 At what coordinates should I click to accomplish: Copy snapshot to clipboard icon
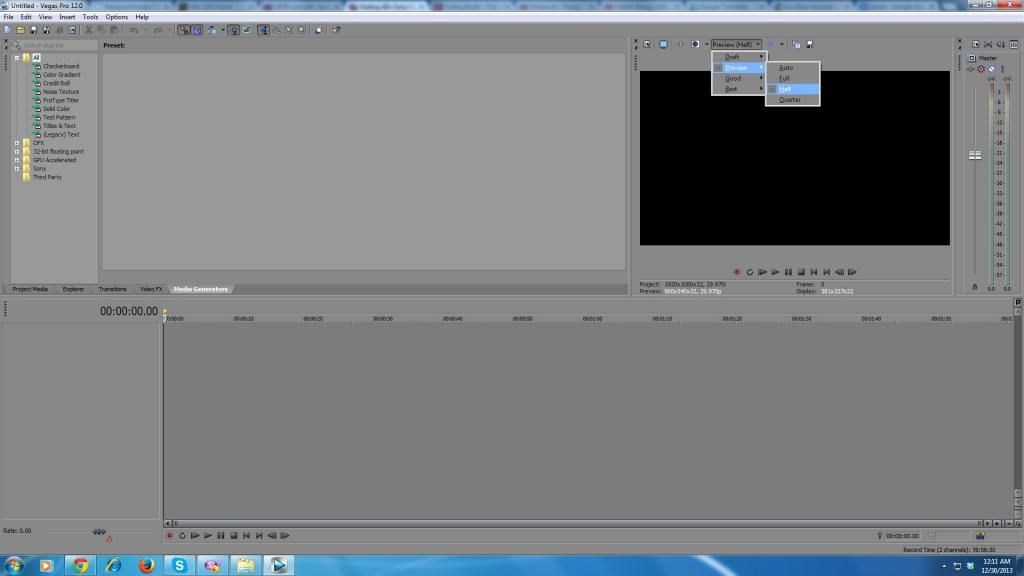(796, 44)
